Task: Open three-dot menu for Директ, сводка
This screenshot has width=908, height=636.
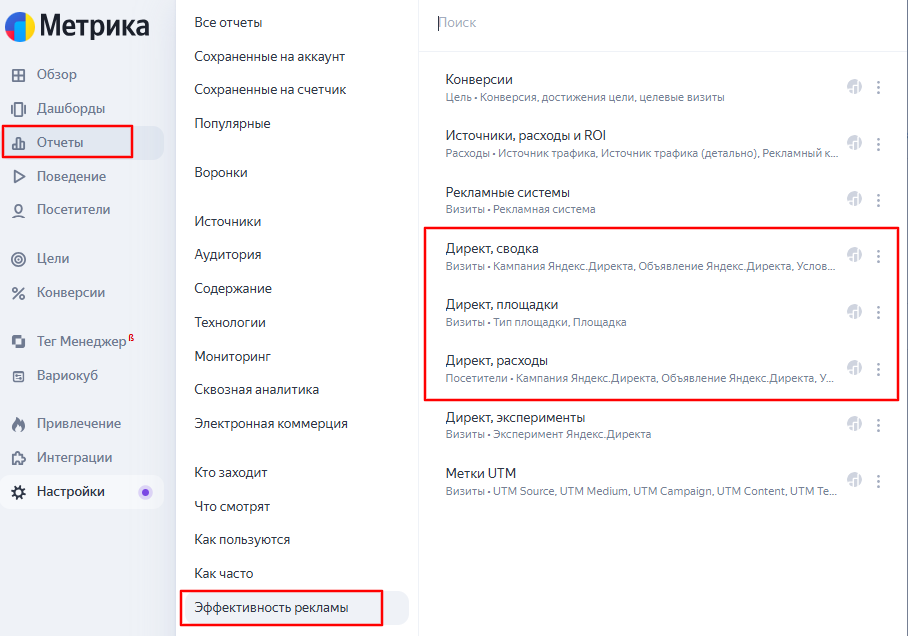Action: point(878,256)
